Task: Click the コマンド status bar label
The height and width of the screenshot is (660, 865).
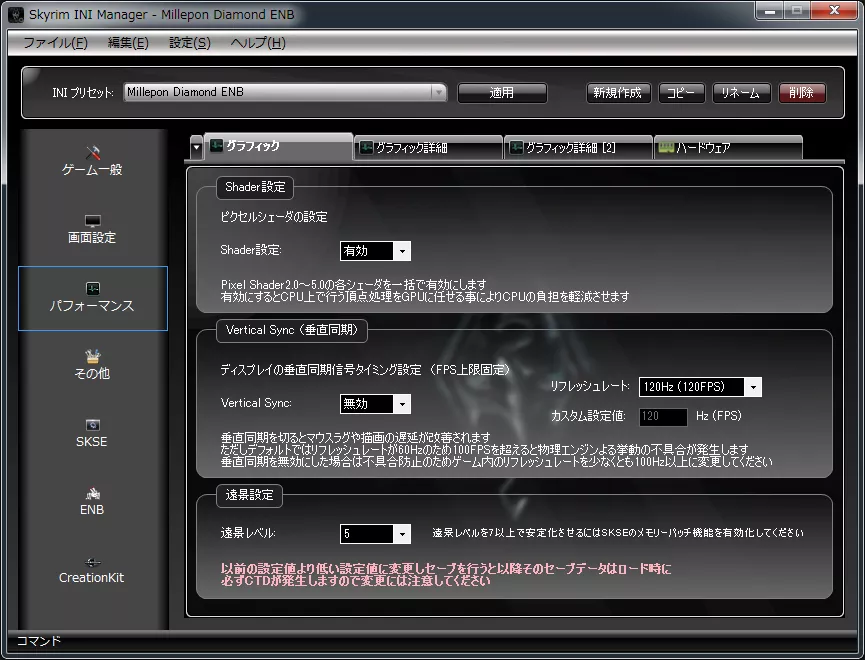Action: pyautogui.click(x=39, y=641)
